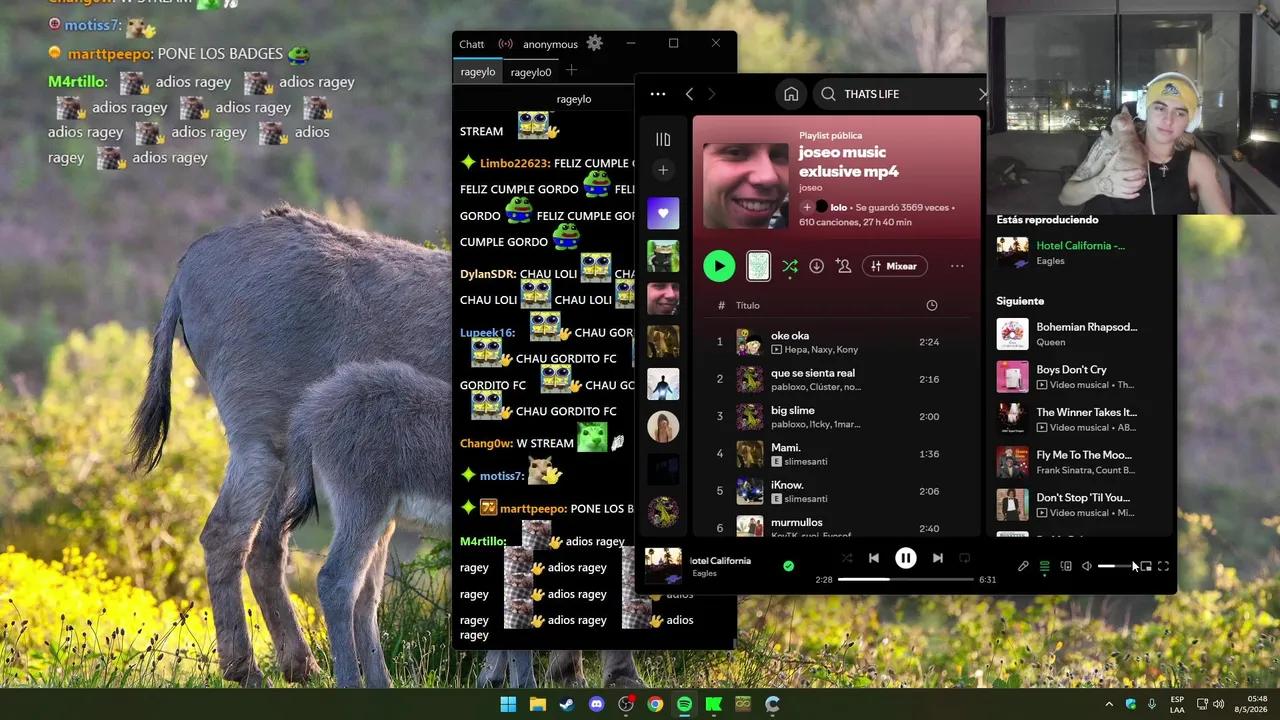The width and height of the screenshot is (1280, 720).
Task: Open Steam from the taskbar
Action: pyautogui.click(x=567, y=704)
